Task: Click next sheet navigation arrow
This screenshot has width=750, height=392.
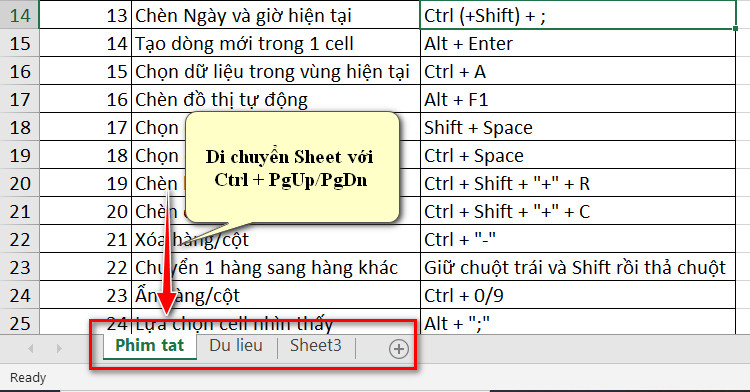Action: pyautogui.click(x=59, y=348)
